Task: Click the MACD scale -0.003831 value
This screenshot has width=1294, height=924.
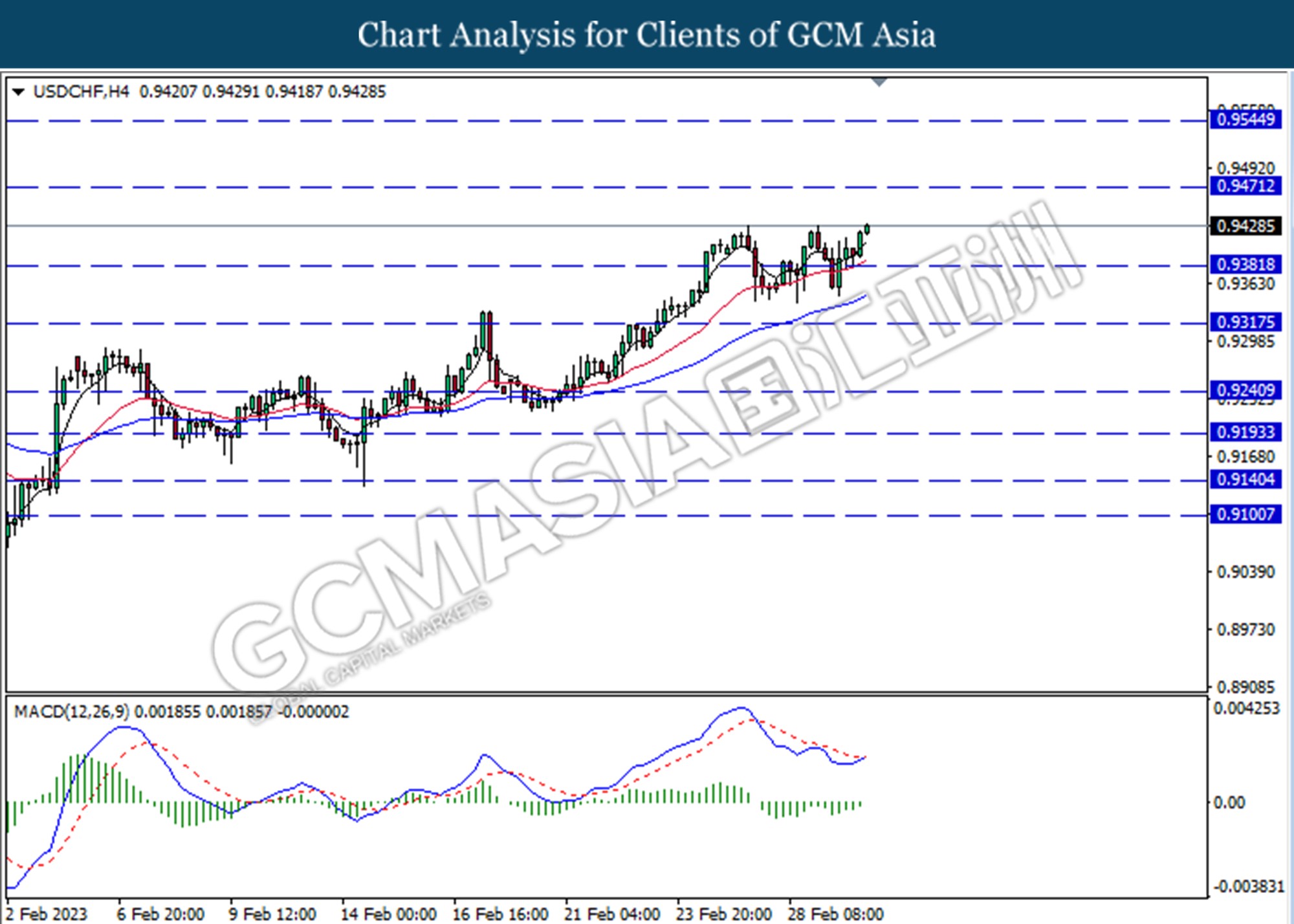Action: tap(1248, 886)
